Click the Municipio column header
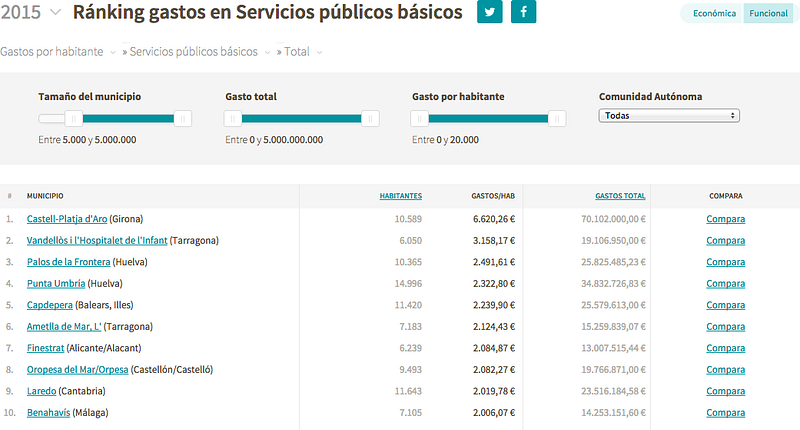Viewport: 800px width, 430px height. point(45,196)
